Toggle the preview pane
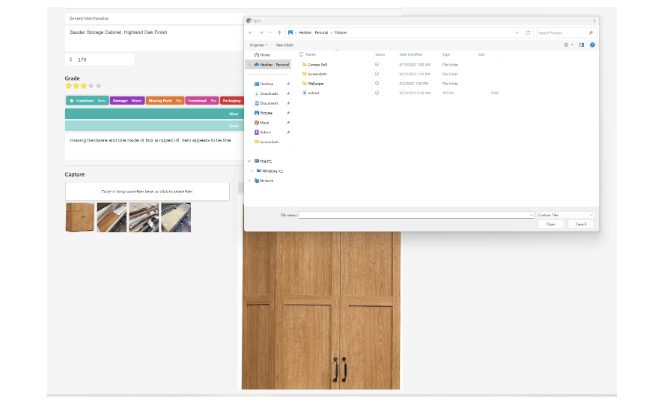664x410 pixels. pyautogui.click(x=581, y=45)
